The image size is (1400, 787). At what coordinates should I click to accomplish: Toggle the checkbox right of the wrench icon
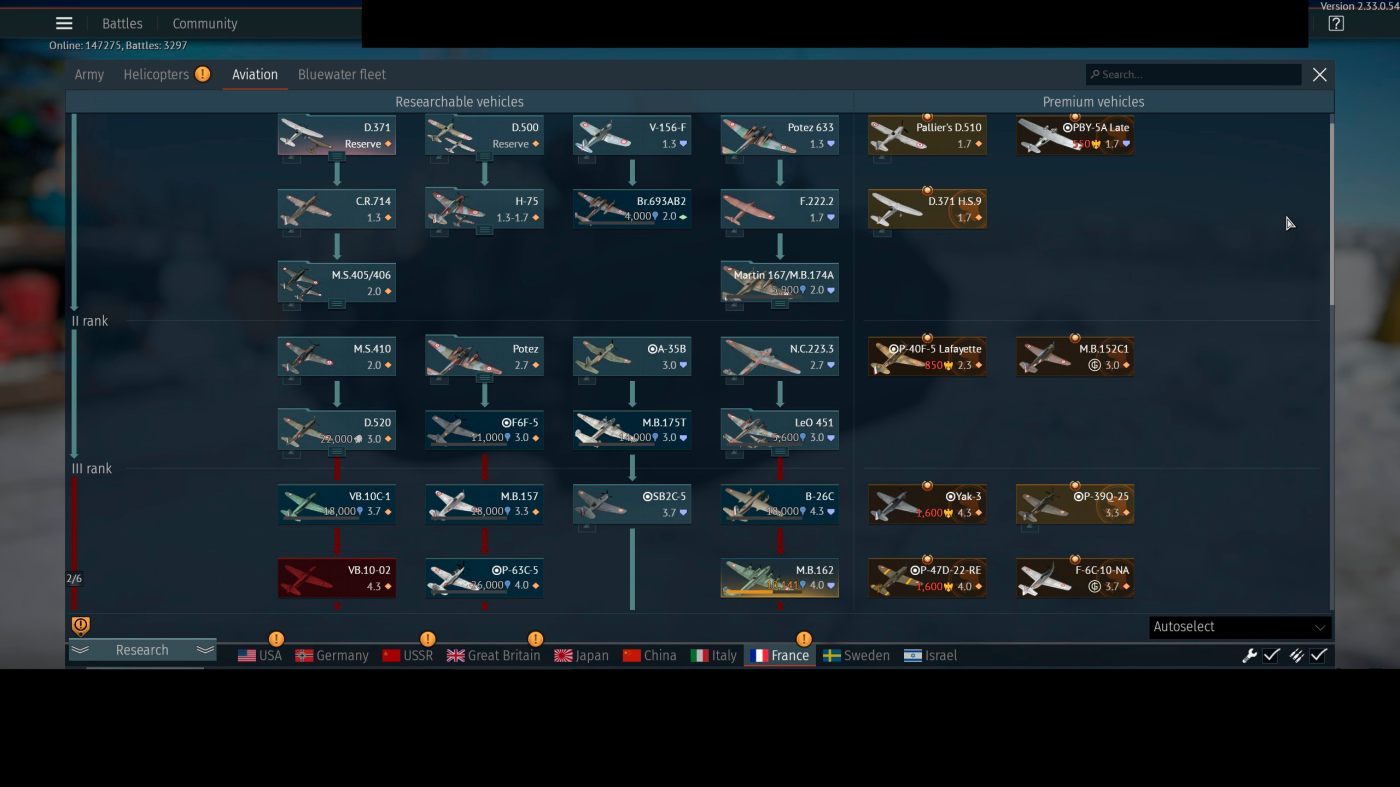1271,656
